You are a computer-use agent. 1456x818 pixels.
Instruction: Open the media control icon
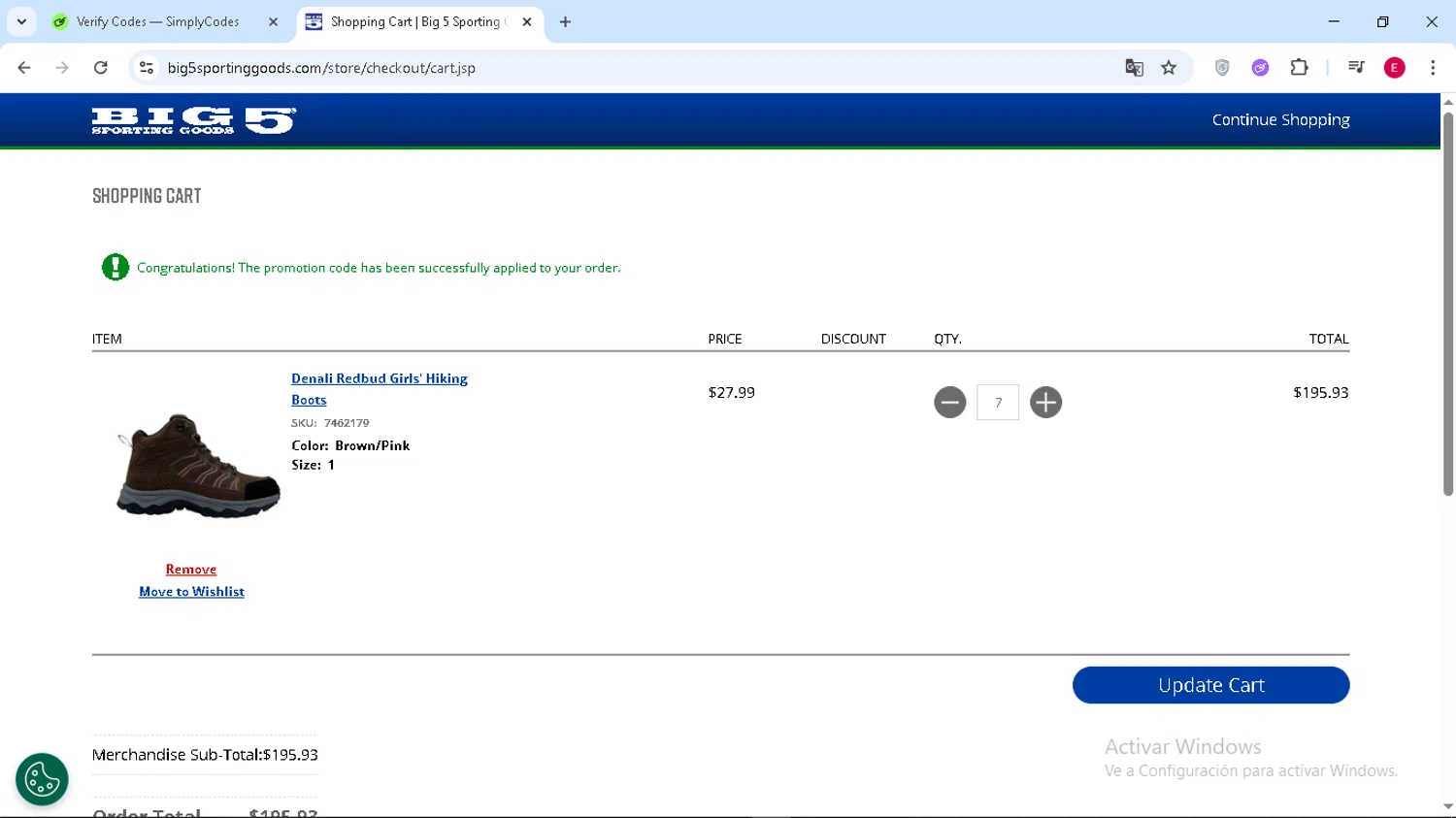[x=1356, y=68]
